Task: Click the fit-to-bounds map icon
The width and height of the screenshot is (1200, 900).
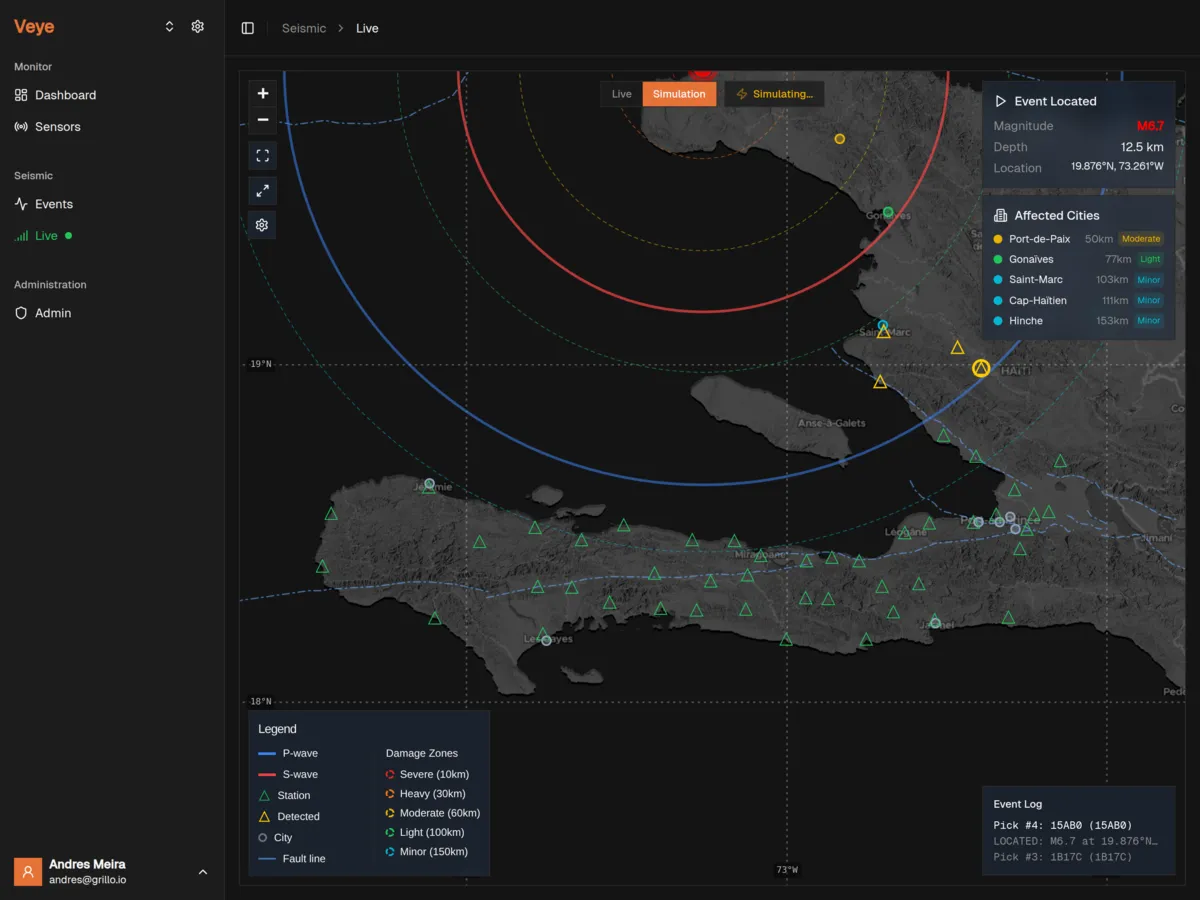Action: coord(262,155)
